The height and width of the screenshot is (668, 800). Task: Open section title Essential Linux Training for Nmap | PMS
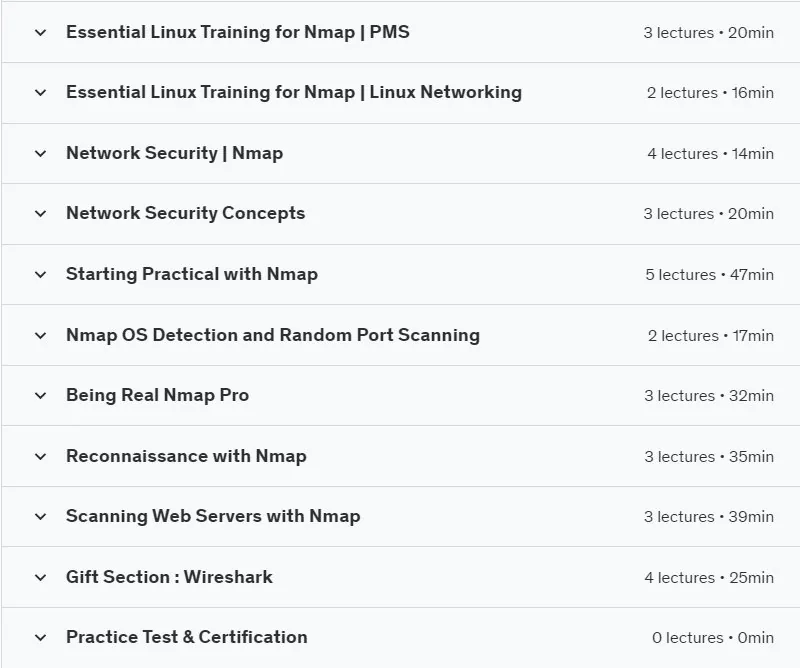(238, 32)
